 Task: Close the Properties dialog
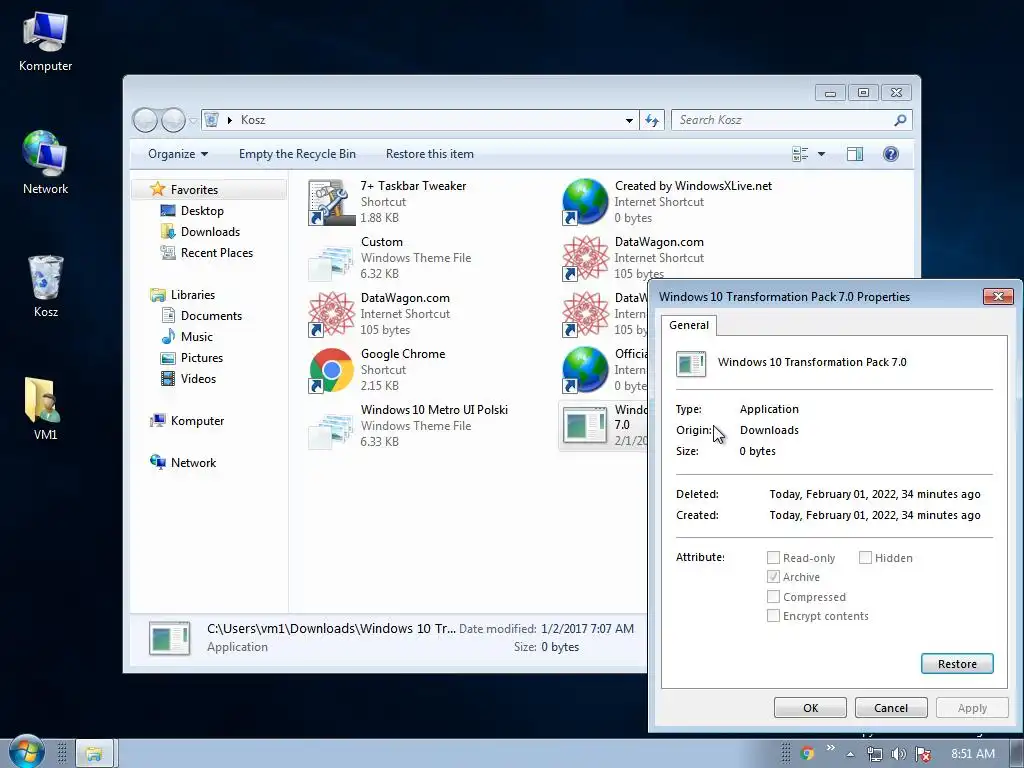pos(998,296)
